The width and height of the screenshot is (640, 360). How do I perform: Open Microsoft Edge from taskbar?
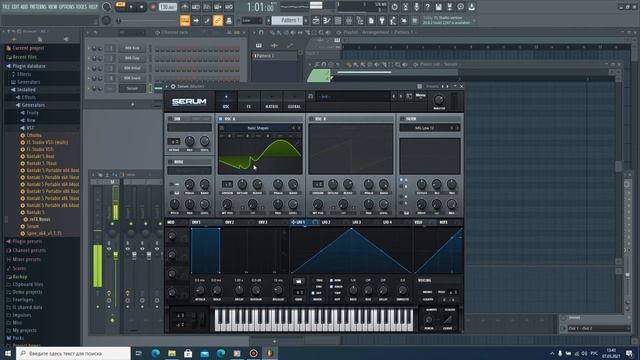156,353
